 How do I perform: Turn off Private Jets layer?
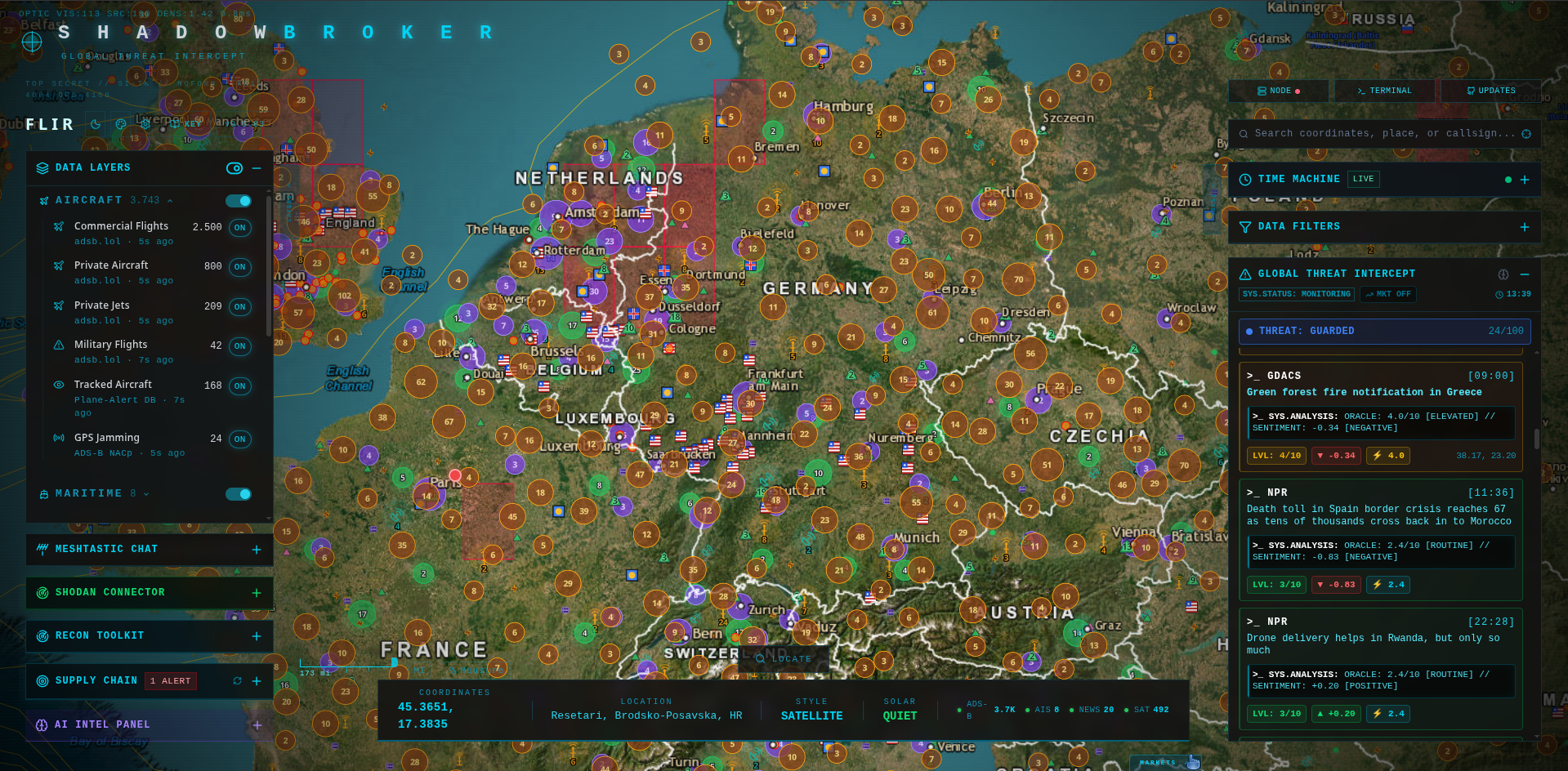pyautogui.click(x=239, y=307)
